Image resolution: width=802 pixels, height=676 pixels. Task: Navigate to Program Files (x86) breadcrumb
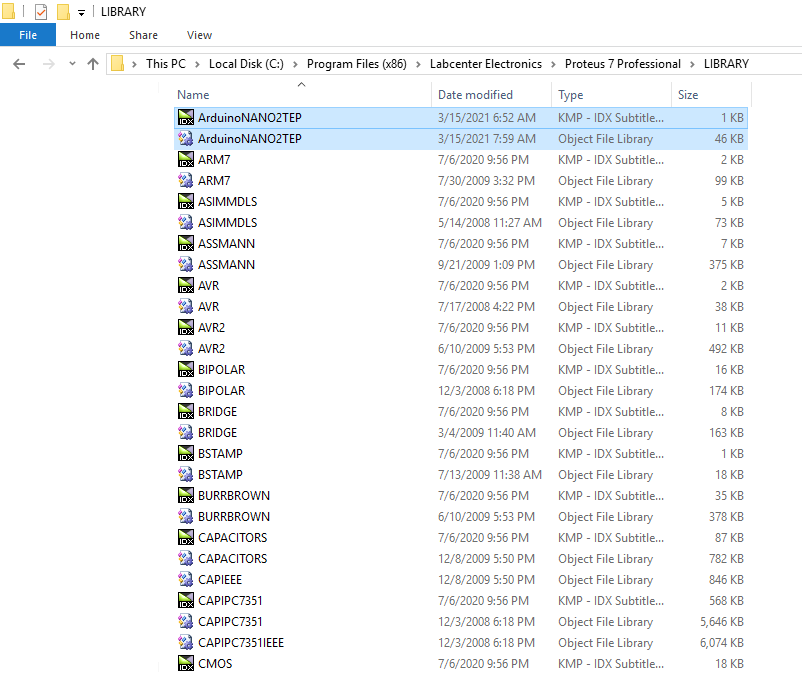point(357,64)
